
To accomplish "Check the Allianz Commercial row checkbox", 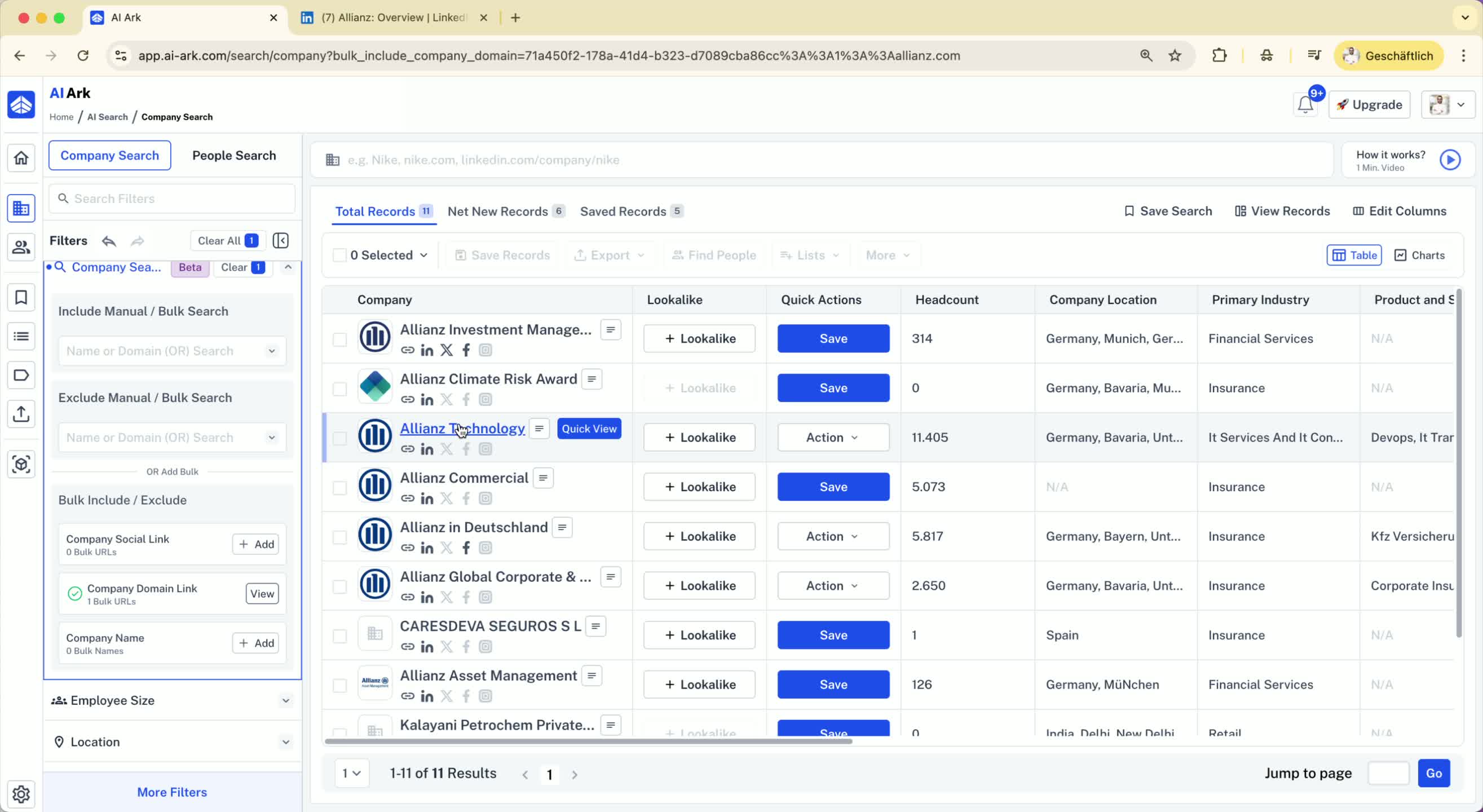I will (x=339, y=488).
